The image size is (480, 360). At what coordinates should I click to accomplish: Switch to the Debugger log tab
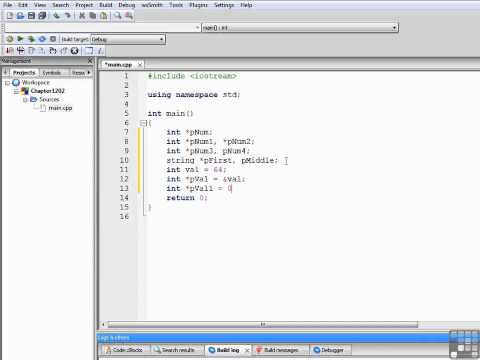click(x=329, y=350)
